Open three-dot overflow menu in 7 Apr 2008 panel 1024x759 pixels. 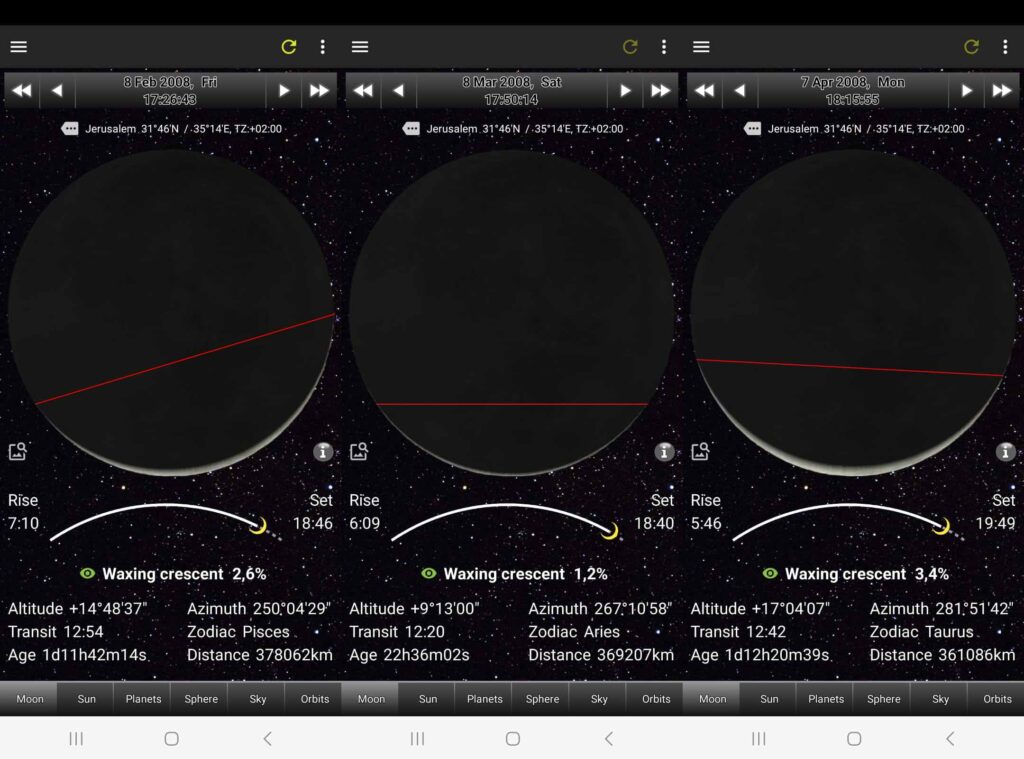(1005, 47)
